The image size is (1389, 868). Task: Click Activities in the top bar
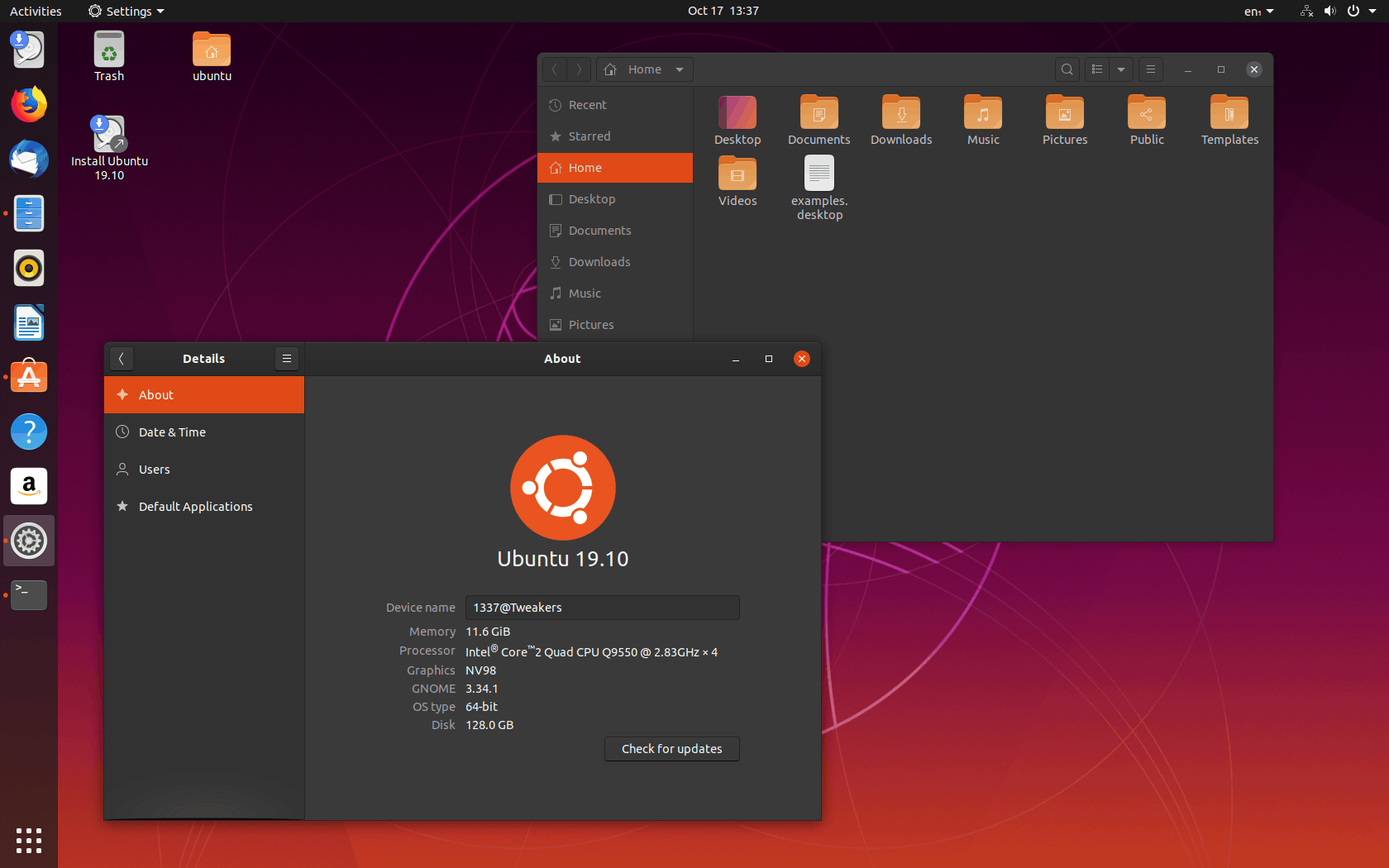(36, 11)
